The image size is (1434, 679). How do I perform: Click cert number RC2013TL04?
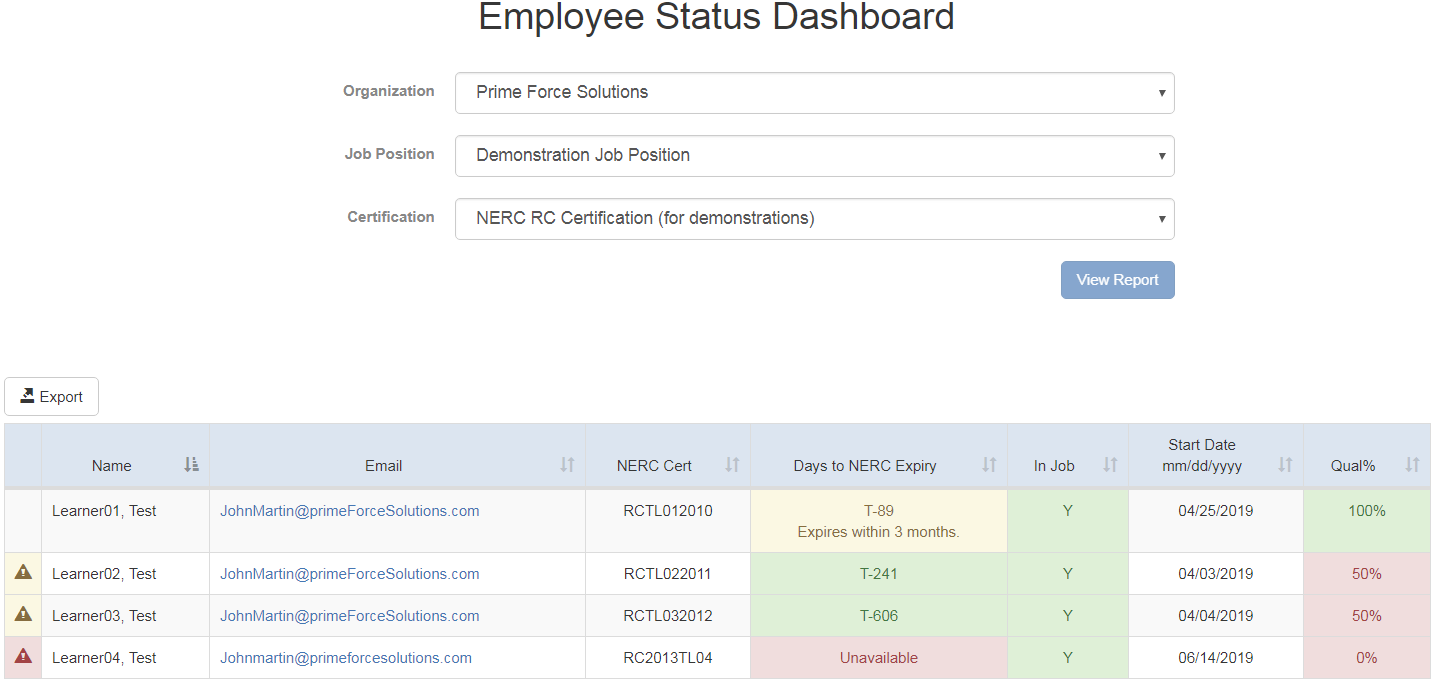click(x=668, y=658)
